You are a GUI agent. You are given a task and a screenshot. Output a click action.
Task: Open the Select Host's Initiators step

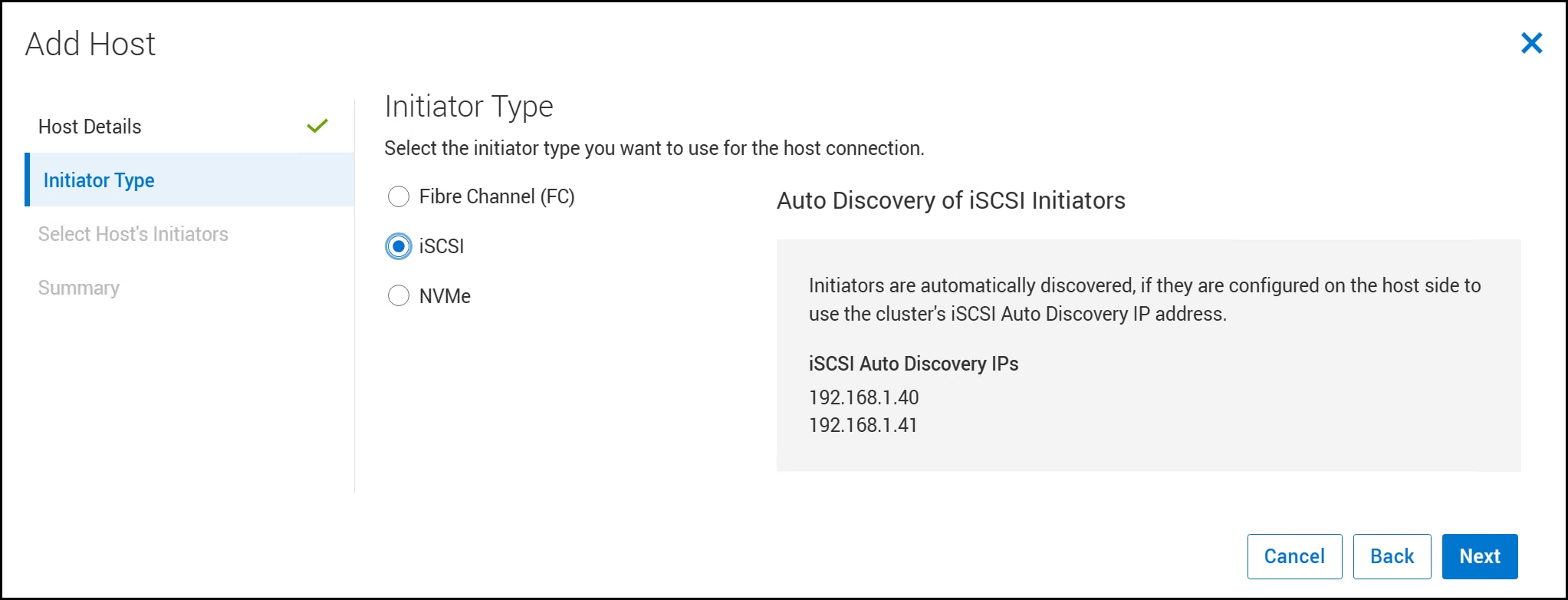189,234
